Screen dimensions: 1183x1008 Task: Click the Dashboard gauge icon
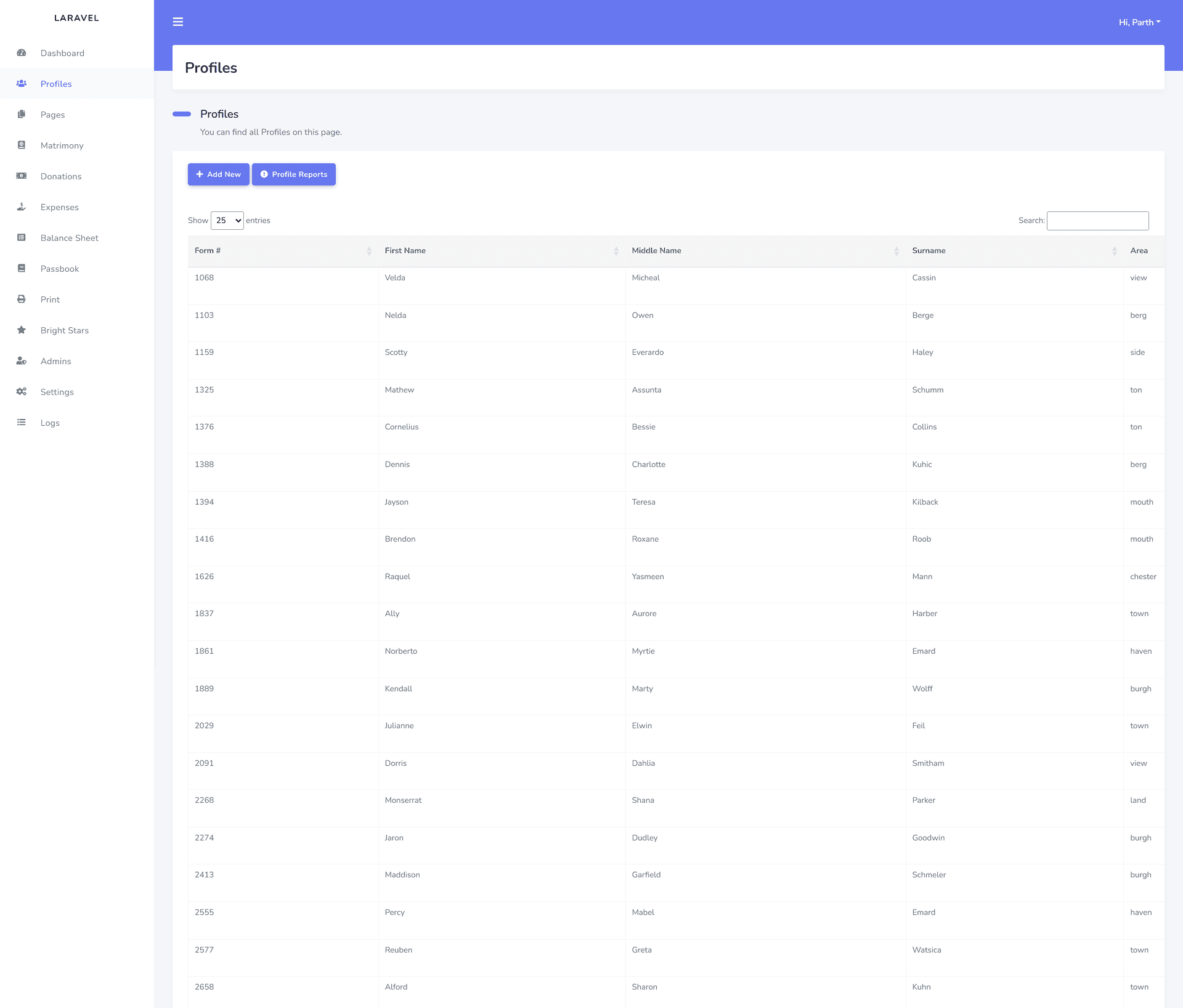coord(22,53)
